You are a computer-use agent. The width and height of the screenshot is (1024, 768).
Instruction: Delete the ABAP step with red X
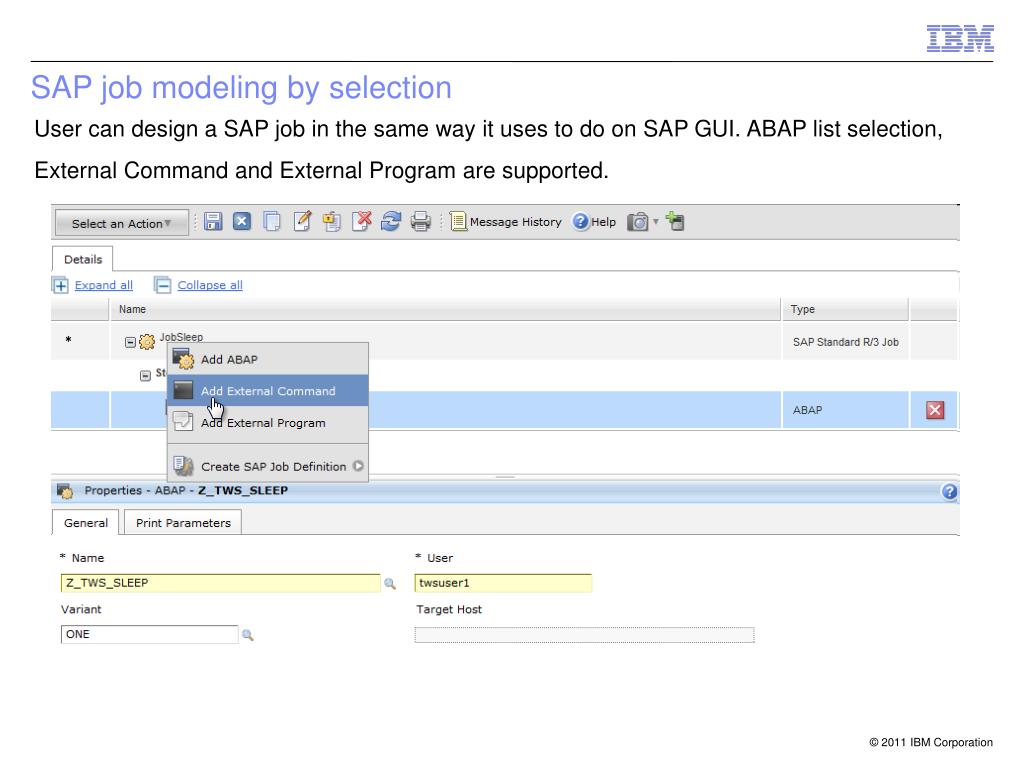935,410
